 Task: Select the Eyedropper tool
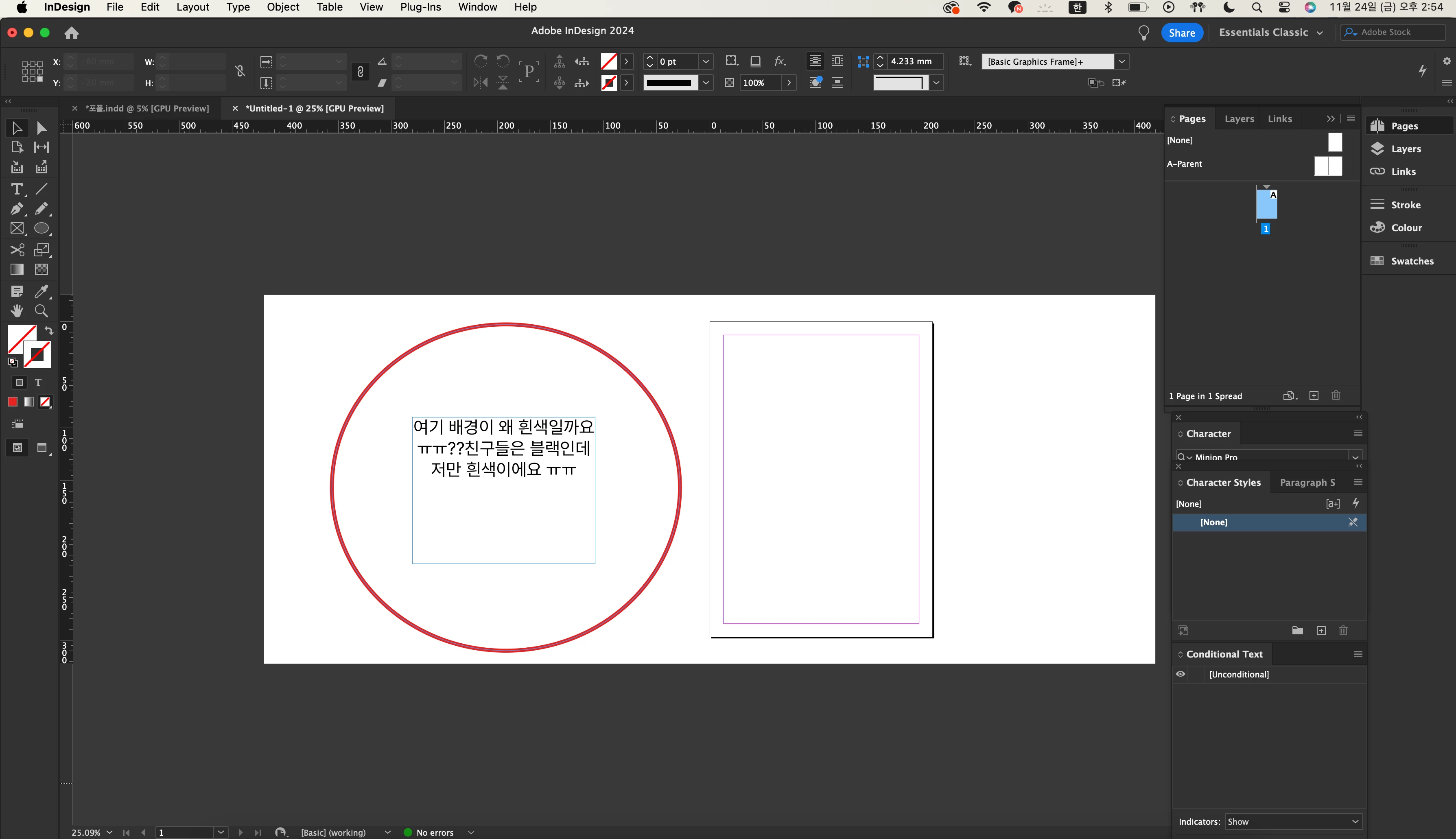point(41,291)
